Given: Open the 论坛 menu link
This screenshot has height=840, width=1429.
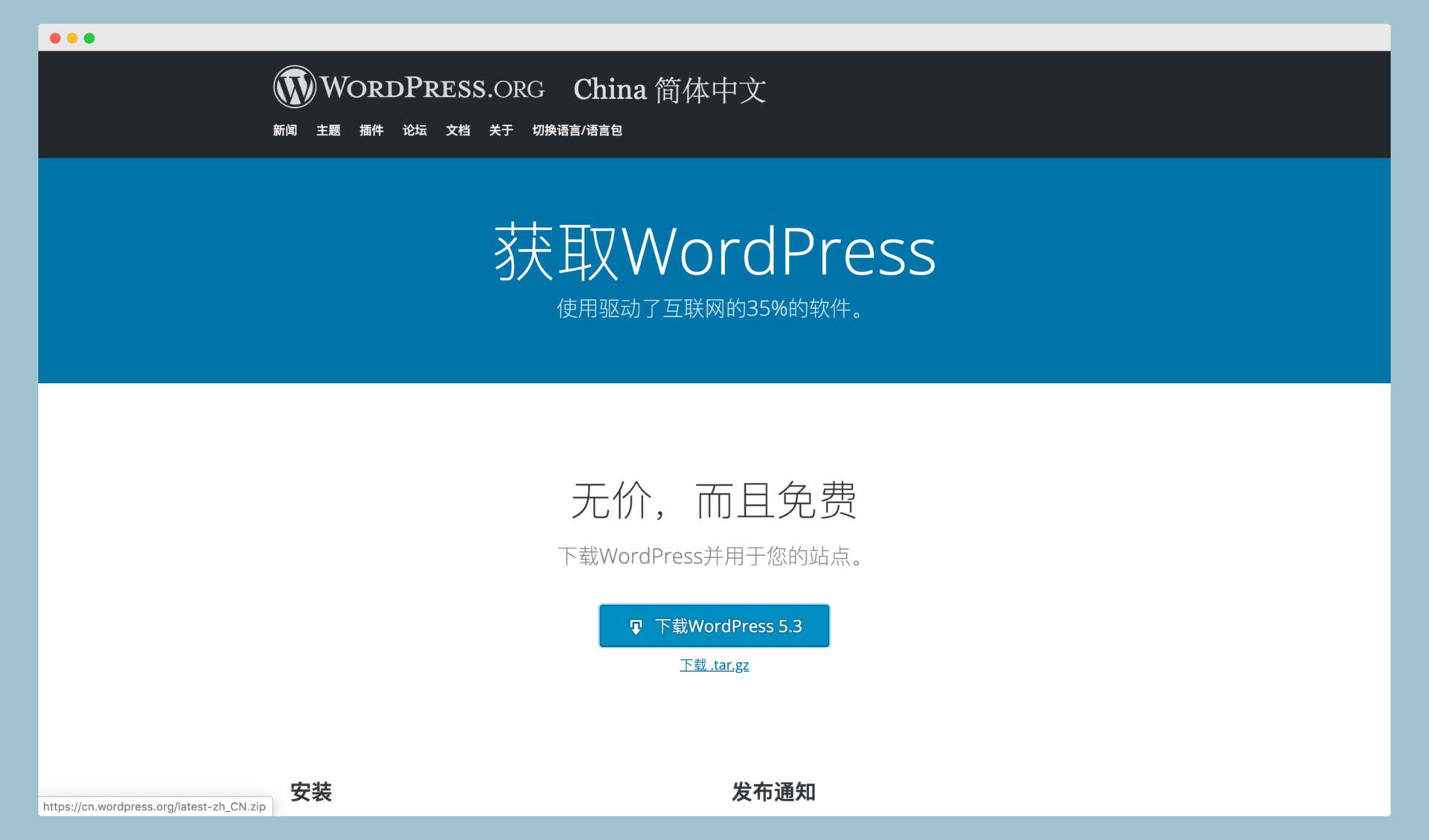Looking at the screenshot, I should pyautogui.click(x=414, y=130).
